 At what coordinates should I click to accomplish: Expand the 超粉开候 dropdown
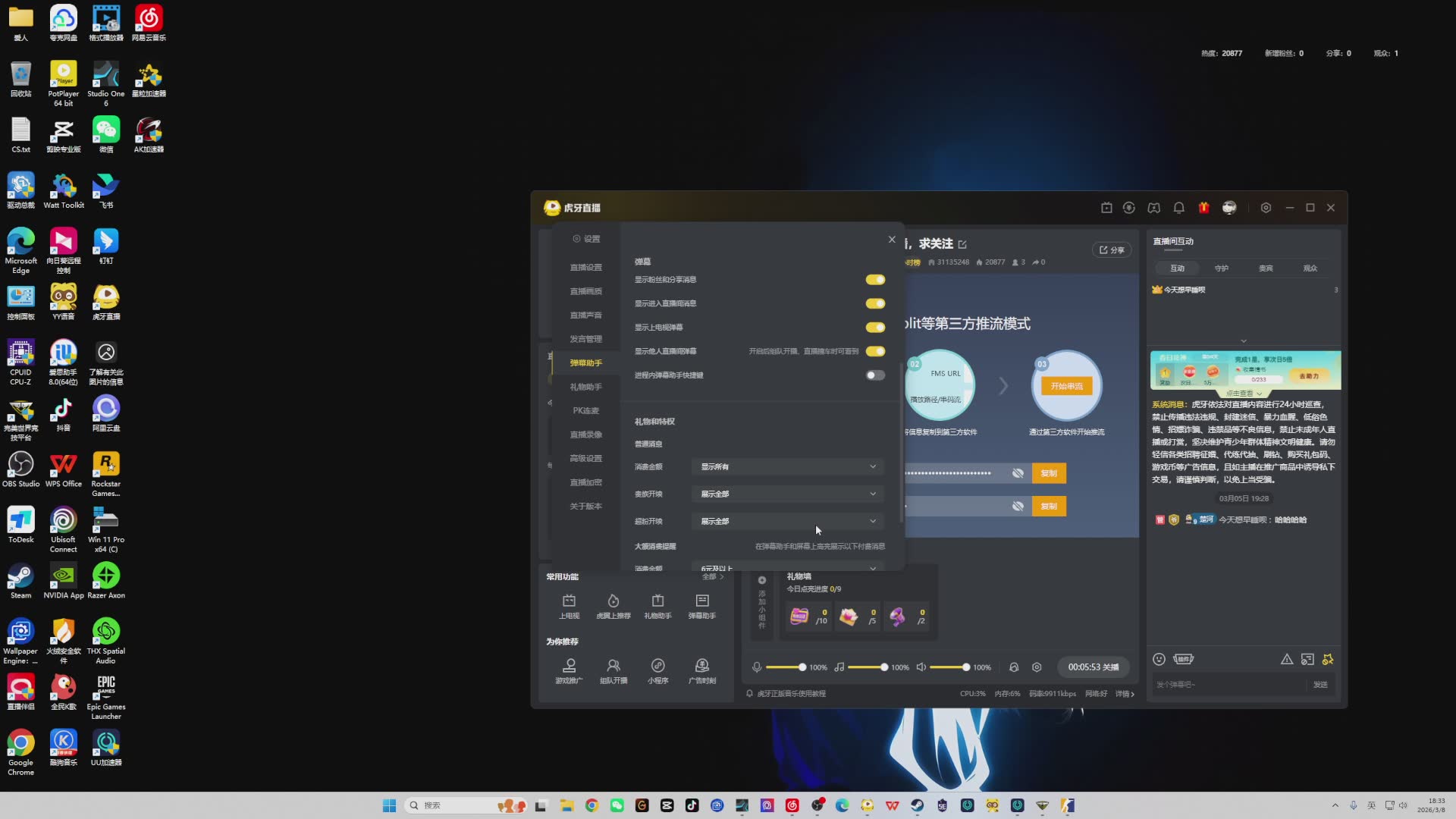[788, 522]
